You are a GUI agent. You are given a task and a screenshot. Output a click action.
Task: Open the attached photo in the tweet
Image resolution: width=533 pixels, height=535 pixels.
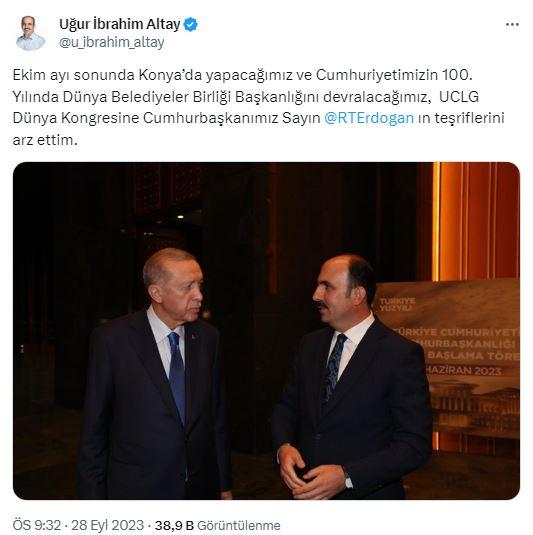click(266, 331)
